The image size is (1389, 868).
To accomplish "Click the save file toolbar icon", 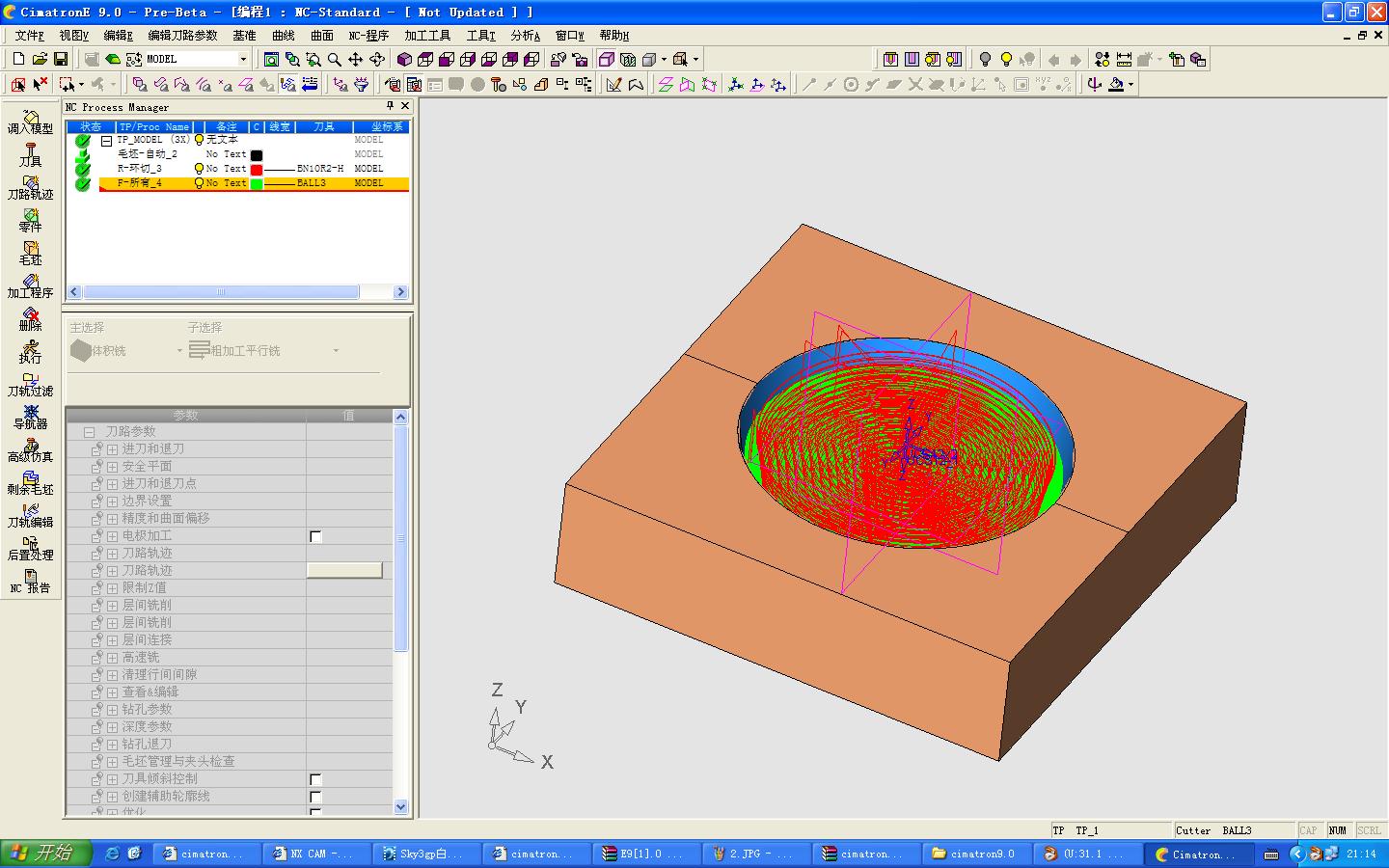I will tap(61, 59).
